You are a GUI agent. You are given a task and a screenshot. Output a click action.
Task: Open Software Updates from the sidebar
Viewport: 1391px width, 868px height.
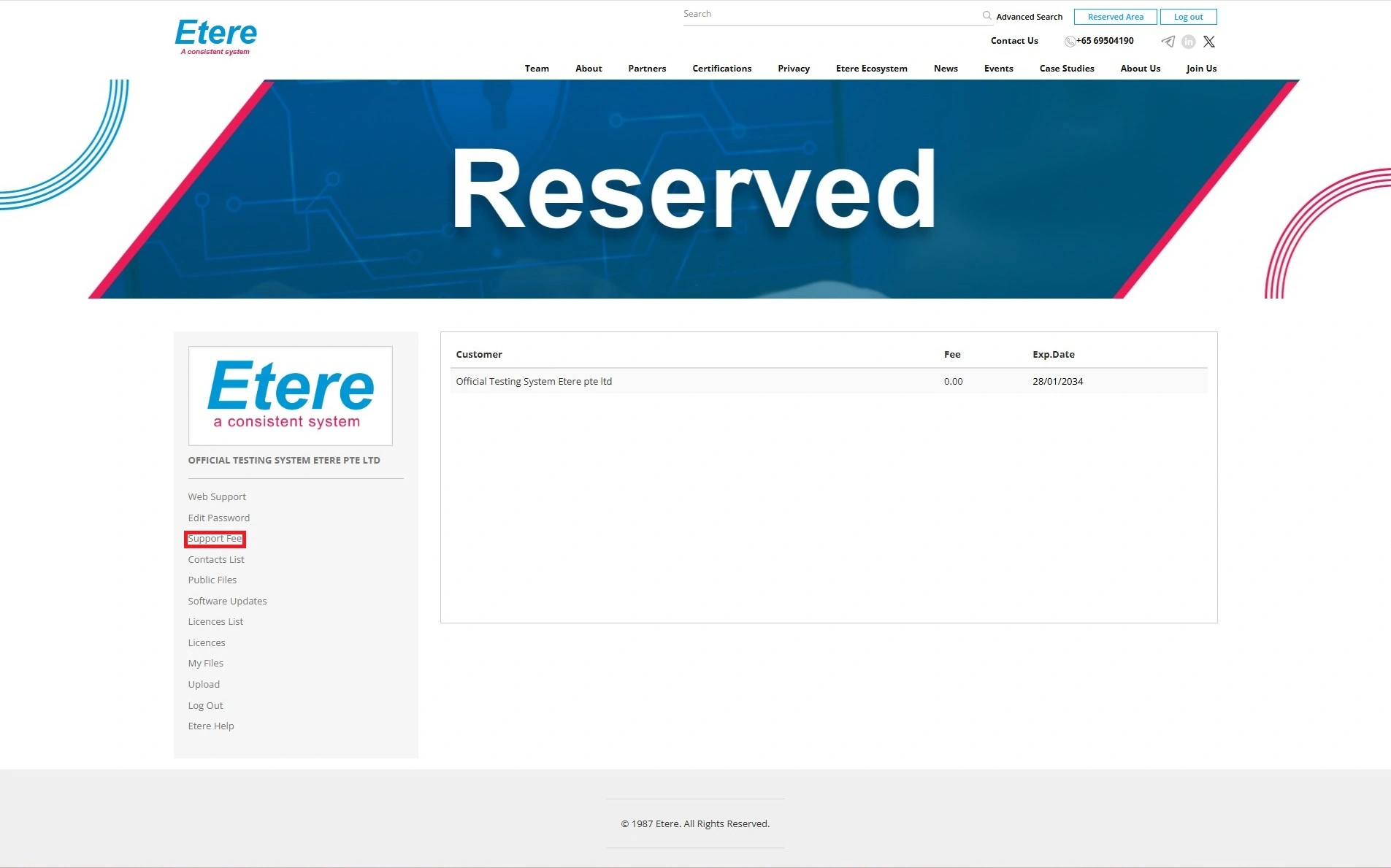click(227, 601)
